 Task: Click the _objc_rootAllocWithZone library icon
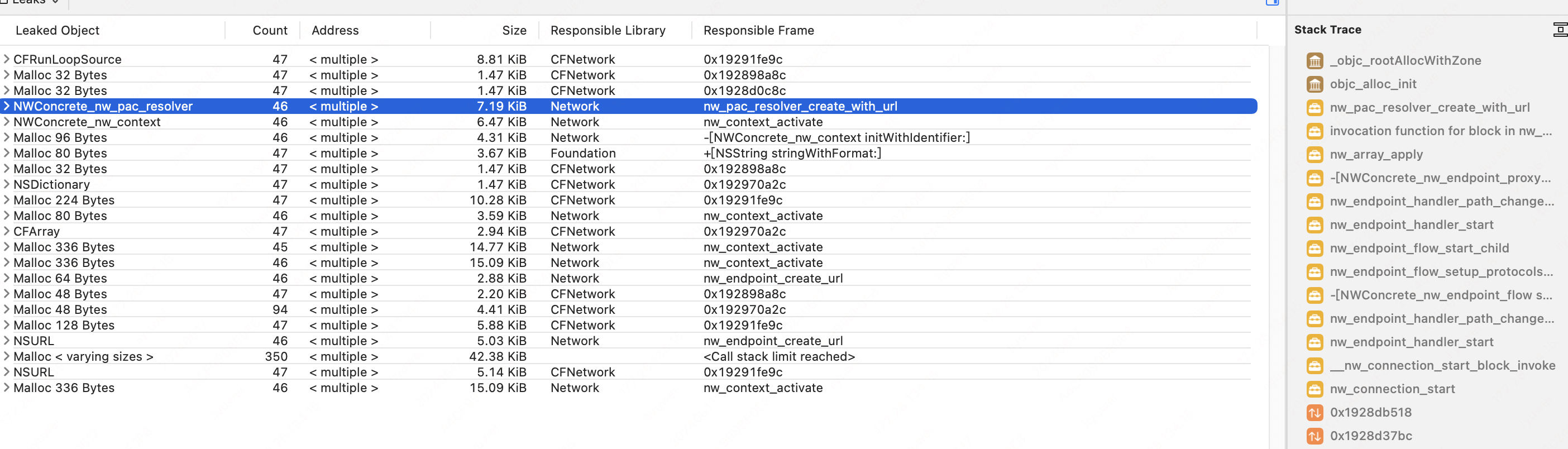tap(1314, 61)
